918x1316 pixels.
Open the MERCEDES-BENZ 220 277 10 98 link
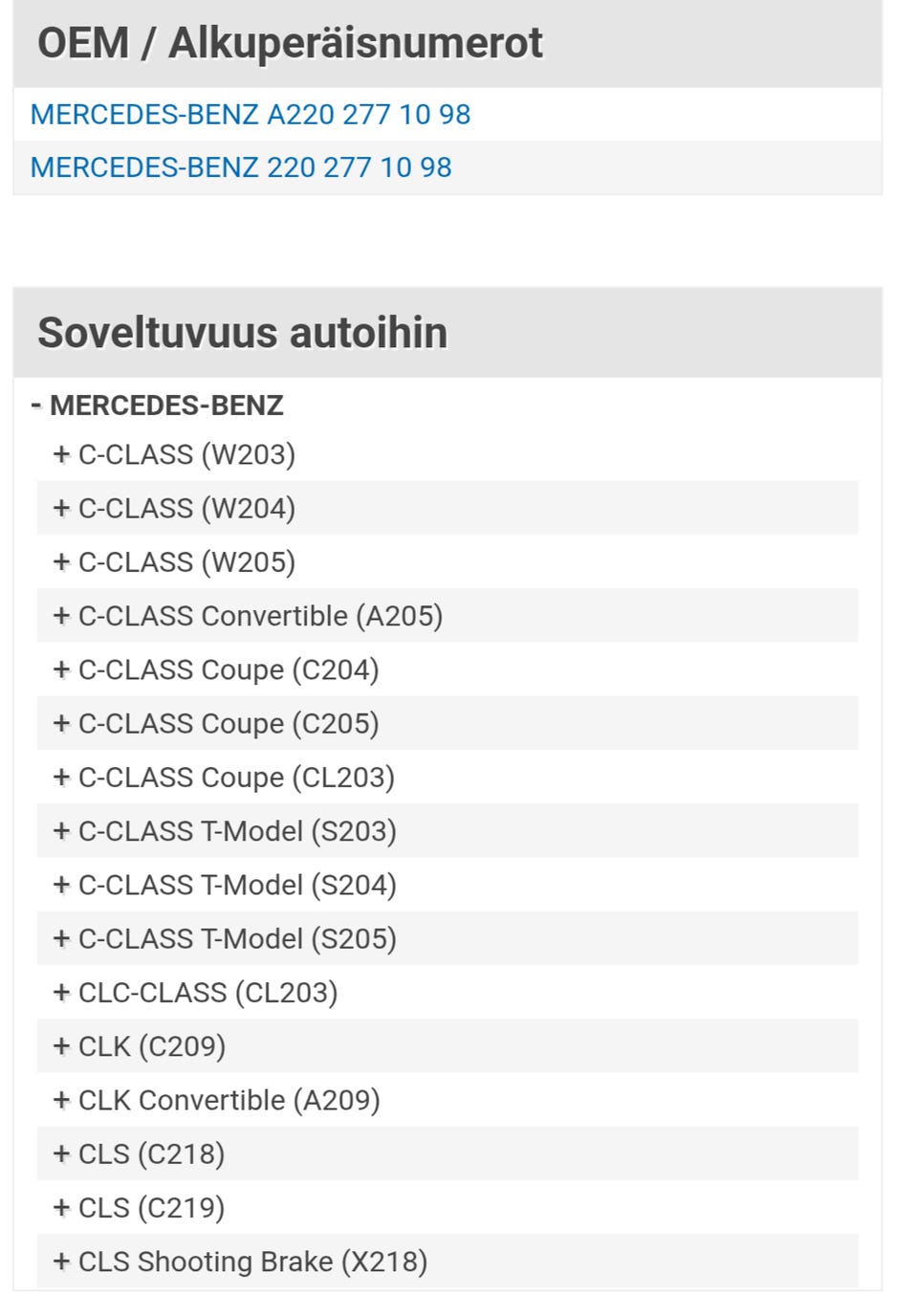tap(241, 167)
